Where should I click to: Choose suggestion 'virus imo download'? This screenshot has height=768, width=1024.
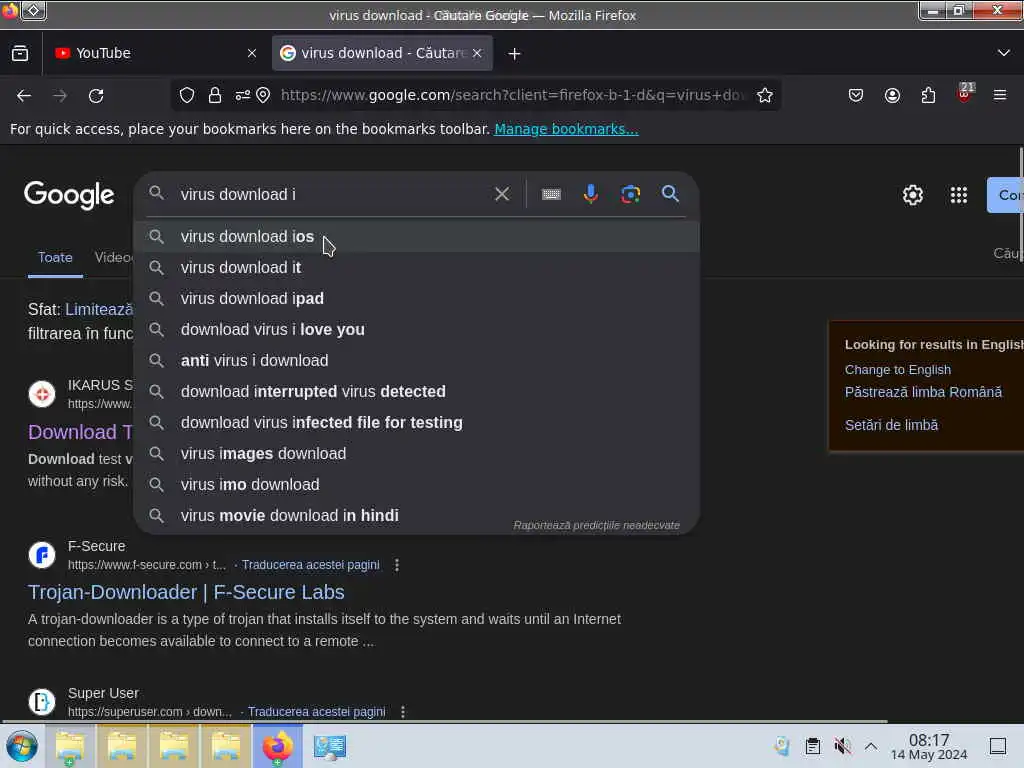pyautogui.click(x=417, y=485)
